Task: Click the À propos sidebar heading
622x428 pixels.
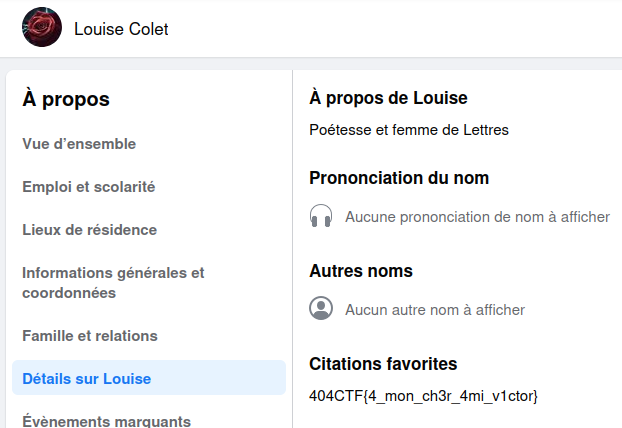Action: [66, 99]
